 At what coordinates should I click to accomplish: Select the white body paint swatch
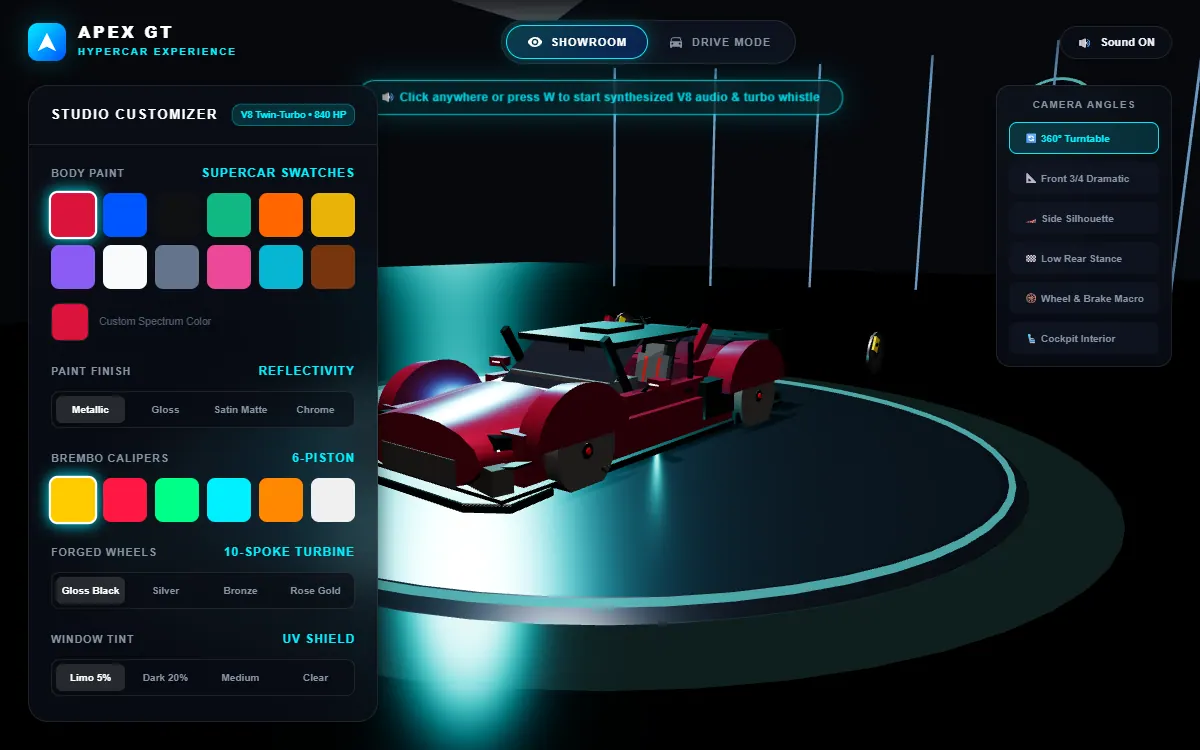coord(125,267)
